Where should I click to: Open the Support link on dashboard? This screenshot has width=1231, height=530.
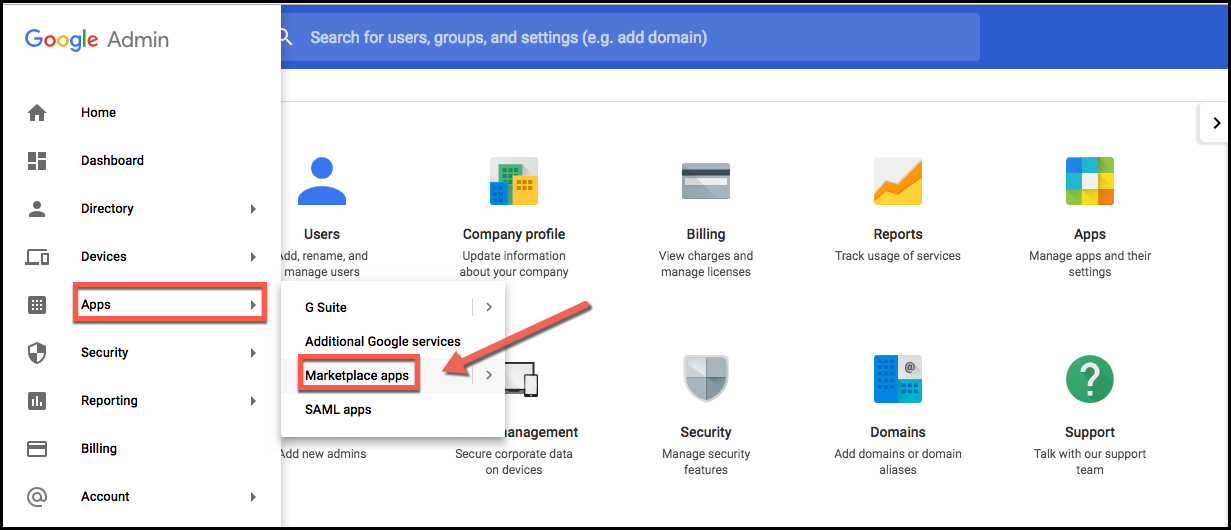click(x=1090, y=432)
